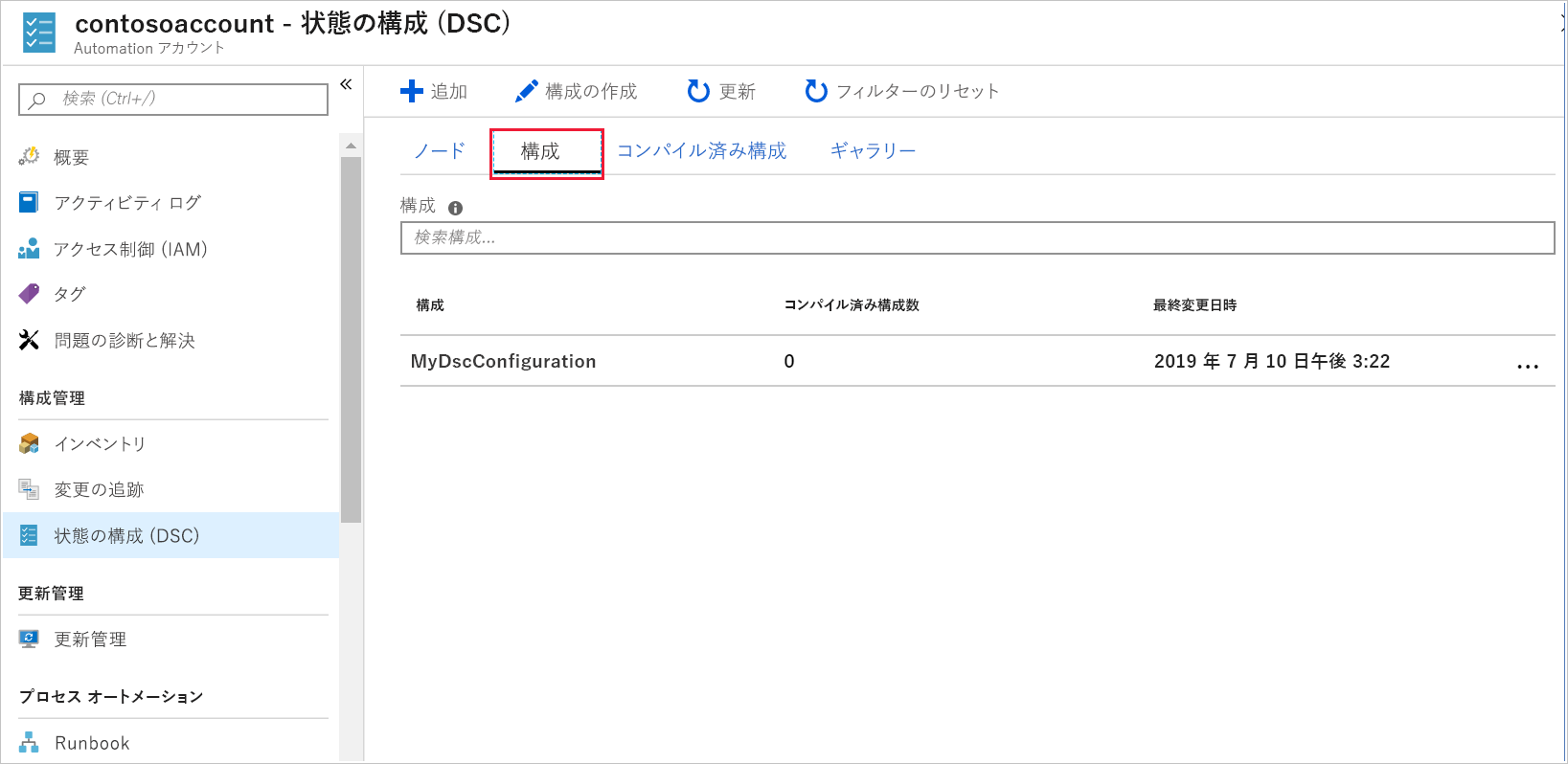This screenshot has width=1568, height=764.
Task: Open アクティビティ ログ in the sidebar
Action: tap(172, 203)
